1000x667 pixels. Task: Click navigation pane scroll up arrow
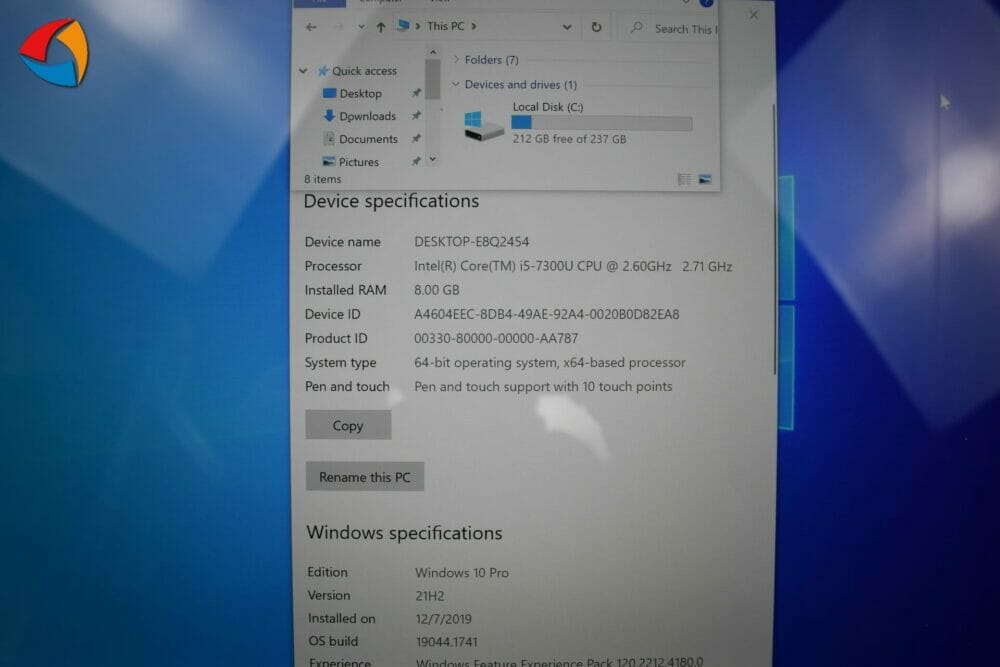click(433, 52)
